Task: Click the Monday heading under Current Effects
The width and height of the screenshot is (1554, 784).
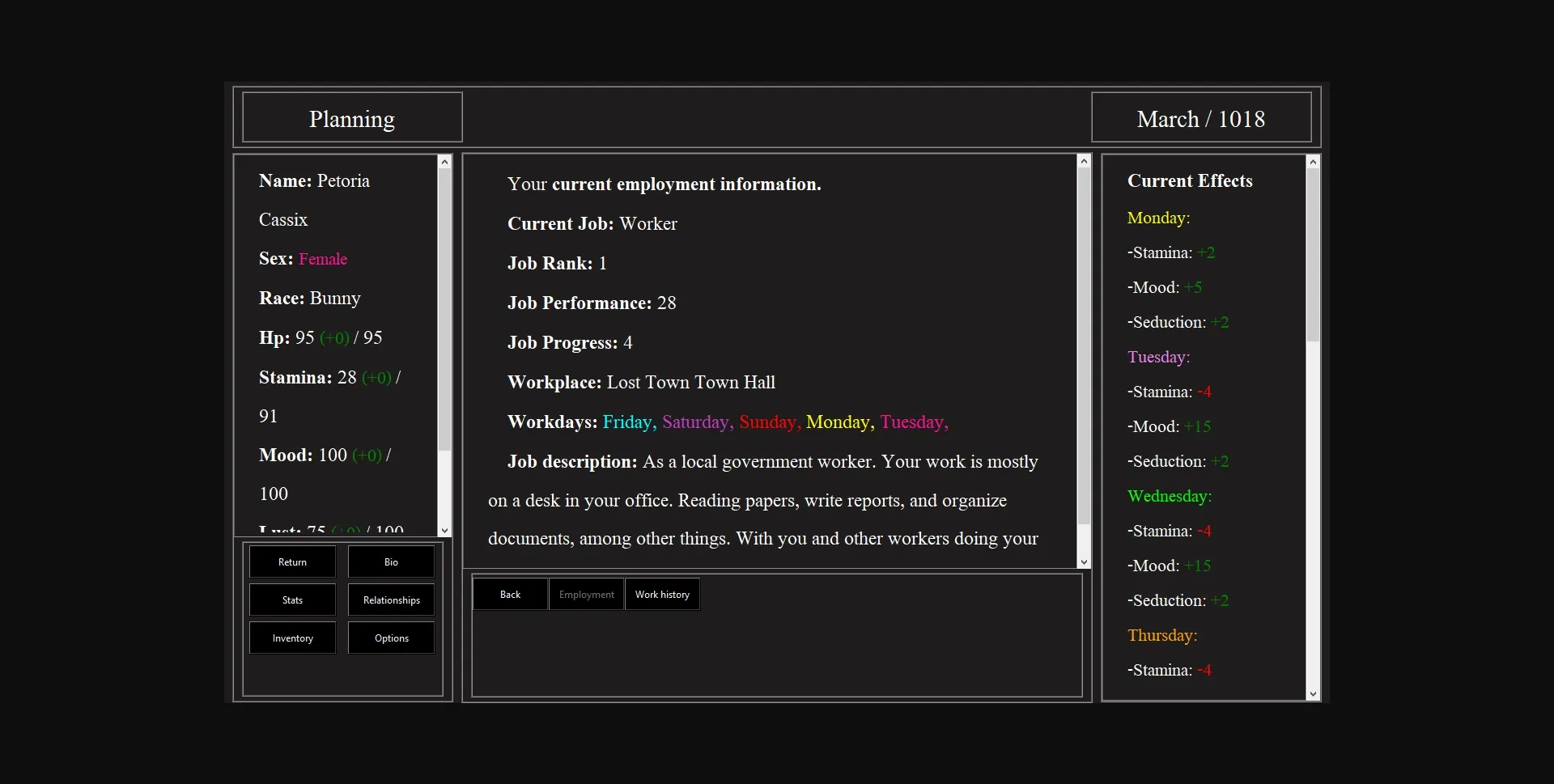Action: 1157,218
